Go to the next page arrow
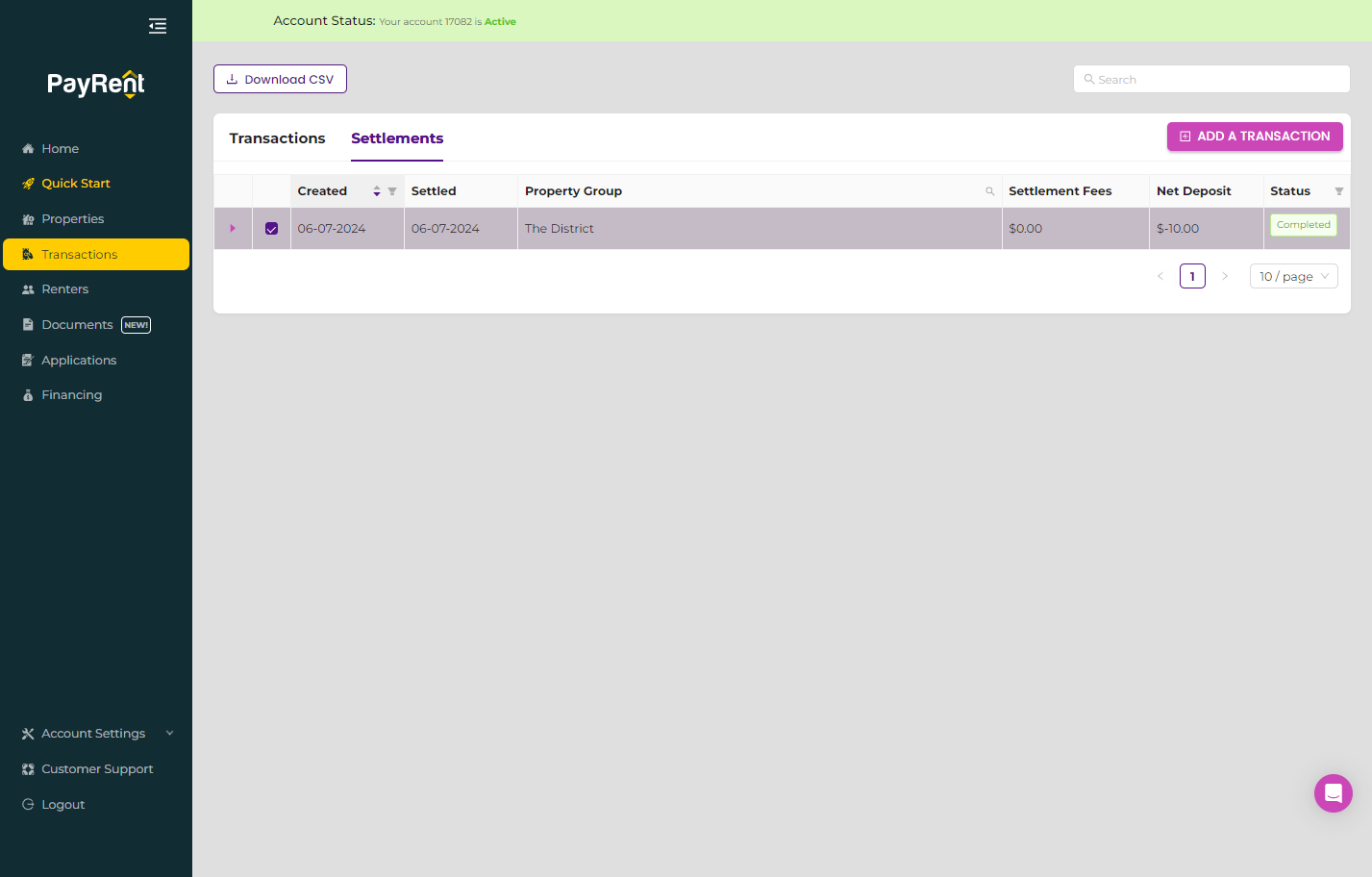Screen dimensions: 1372x877 (1225, 276)
